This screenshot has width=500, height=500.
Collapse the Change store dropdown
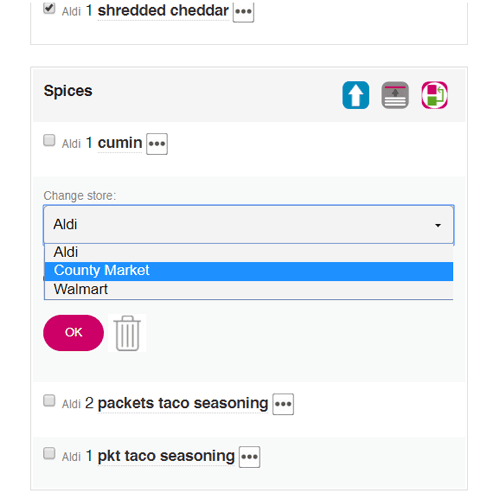pyautogui.click(x=249, y=225)
